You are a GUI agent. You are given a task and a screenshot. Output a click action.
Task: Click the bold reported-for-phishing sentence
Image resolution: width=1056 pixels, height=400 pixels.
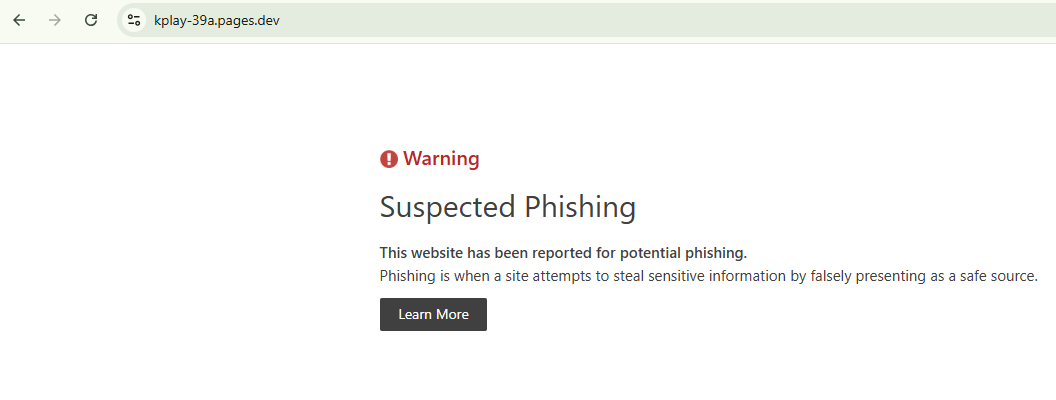(x=563, y=252)
